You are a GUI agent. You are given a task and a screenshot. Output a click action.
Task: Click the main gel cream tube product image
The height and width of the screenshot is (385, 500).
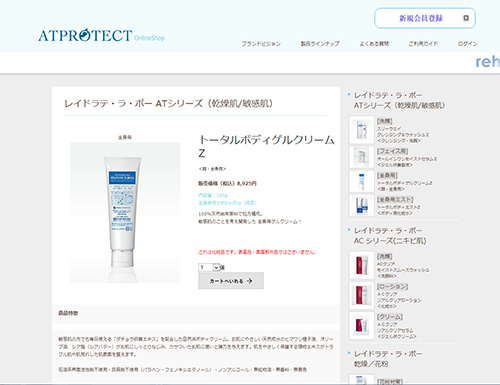pyautogui.click(x=125, y=213)
